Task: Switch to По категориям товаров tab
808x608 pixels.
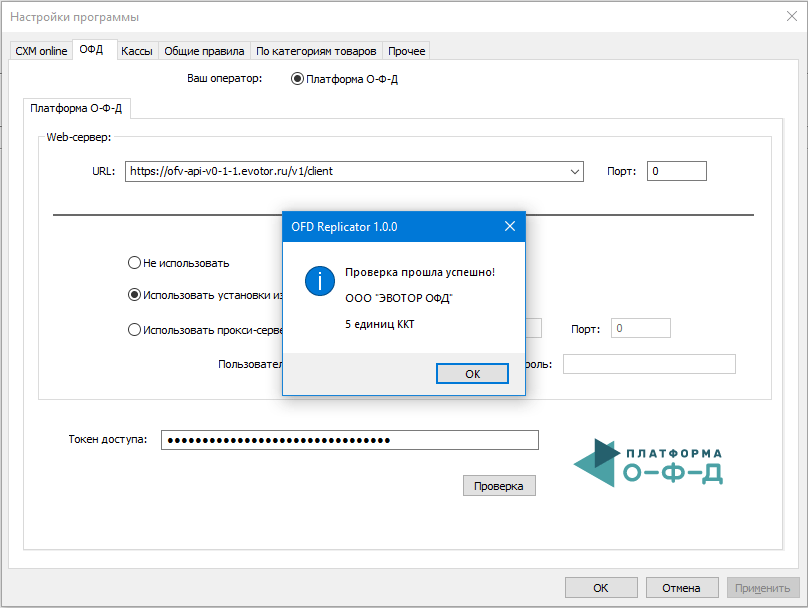Action: 316,51
